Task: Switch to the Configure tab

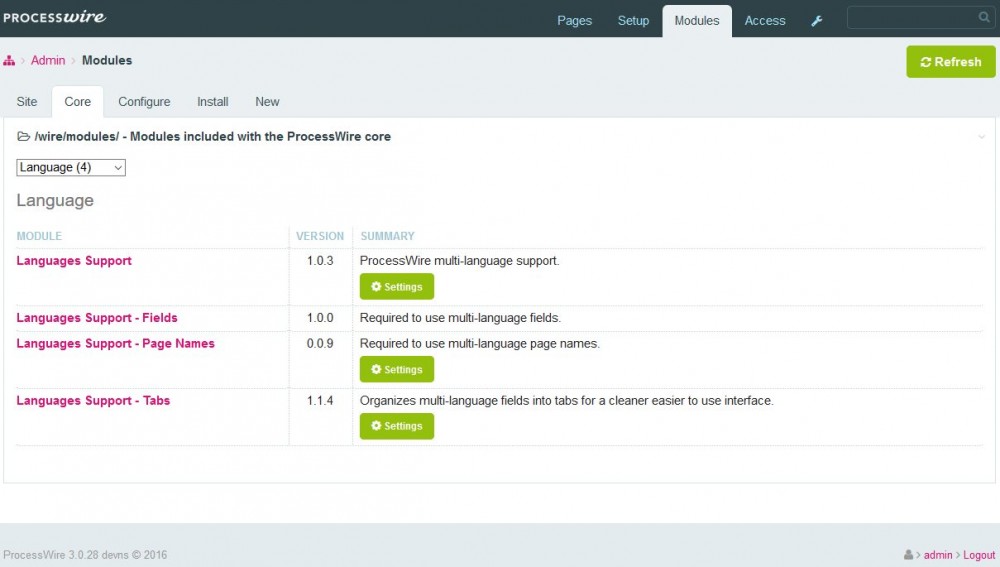Action: point(144,102)
